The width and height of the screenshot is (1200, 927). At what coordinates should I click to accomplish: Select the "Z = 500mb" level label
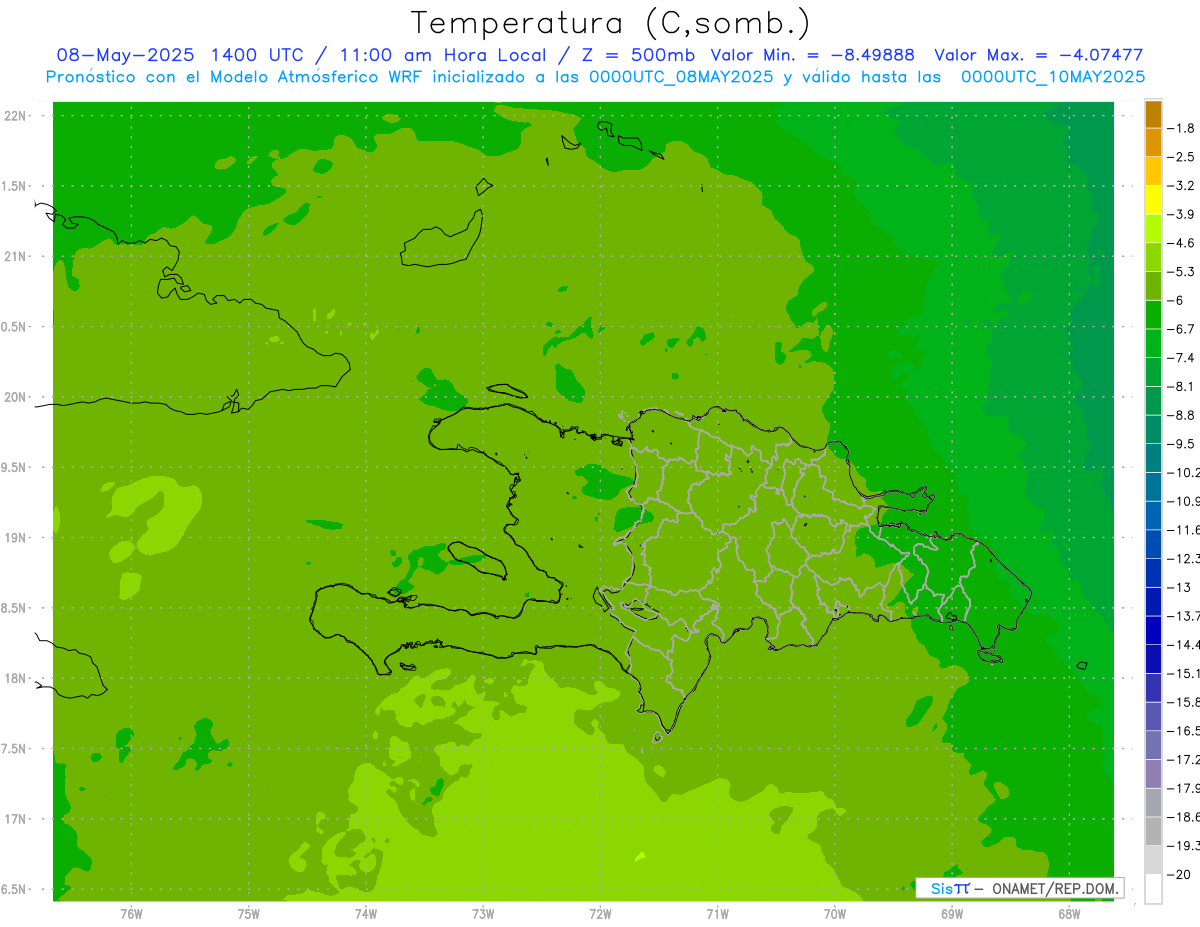[636, 56]
